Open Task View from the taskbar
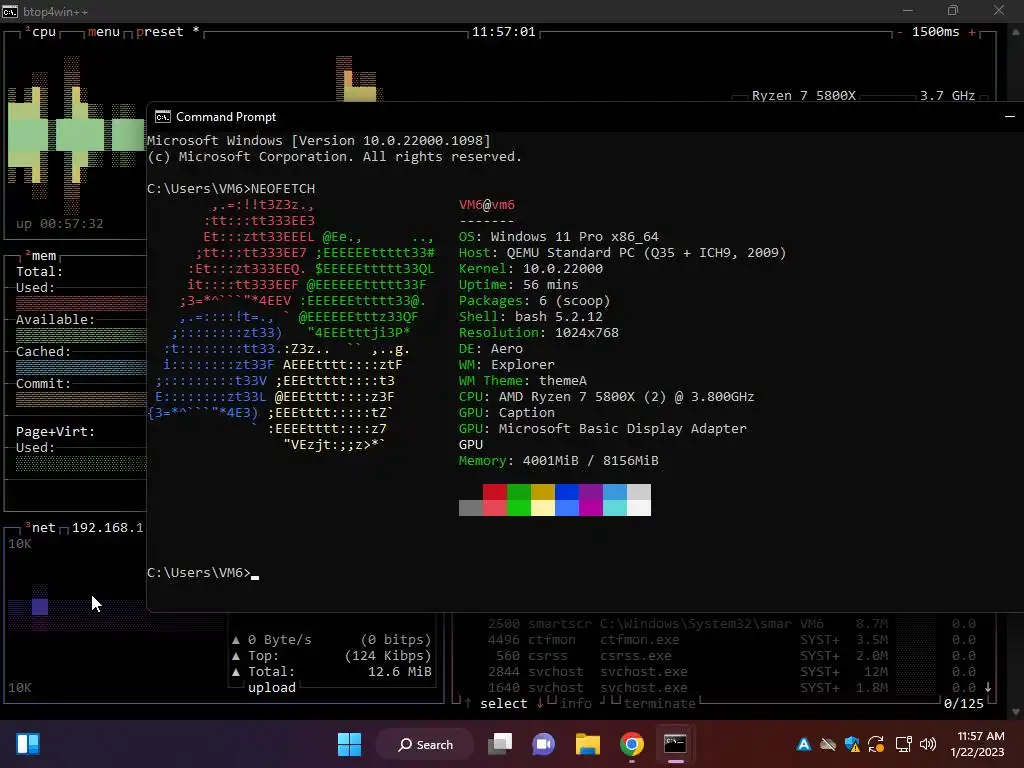 pyautogui.click(x=500, y=744)
